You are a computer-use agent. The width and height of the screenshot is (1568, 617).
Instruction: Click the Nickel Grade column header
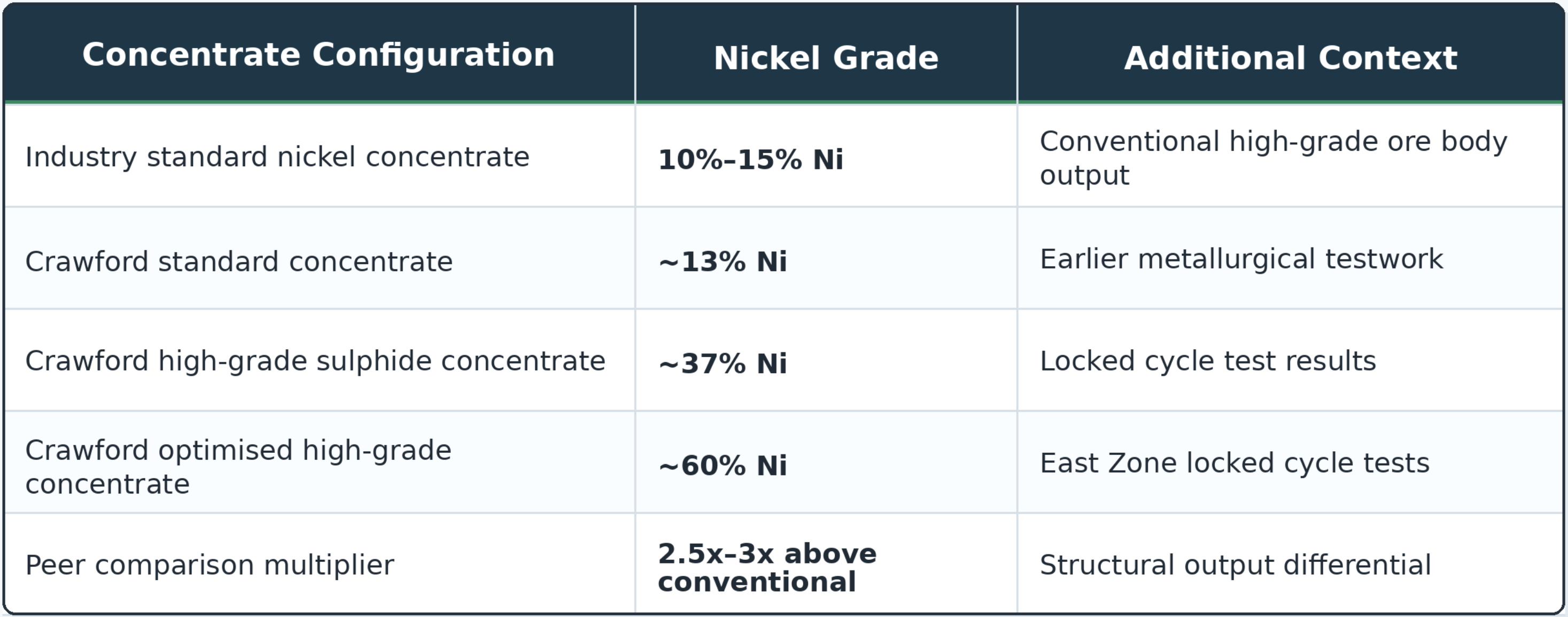[x=826, y=58]
